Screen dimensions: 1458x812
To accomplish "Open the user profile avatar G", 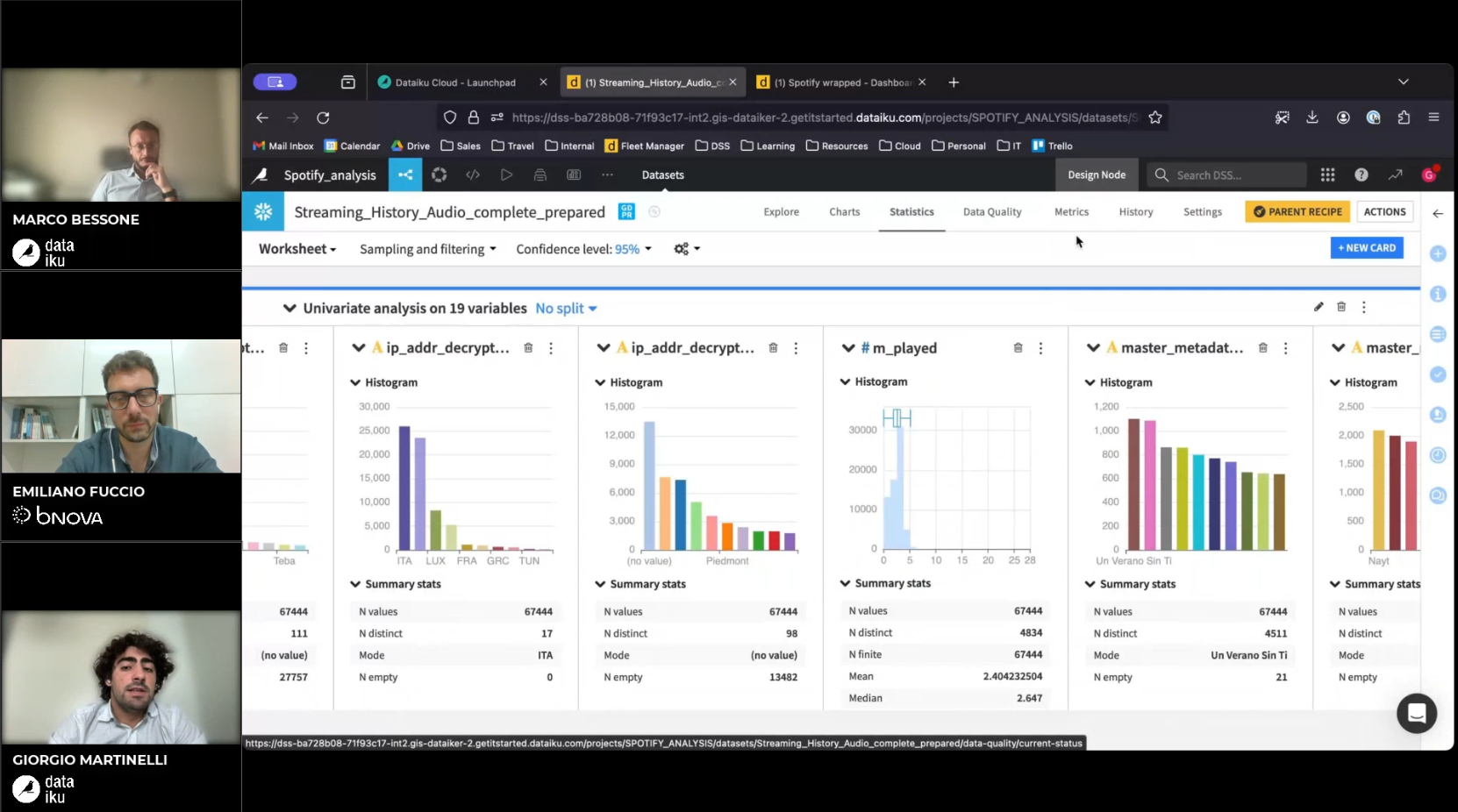I will 1429,175.
